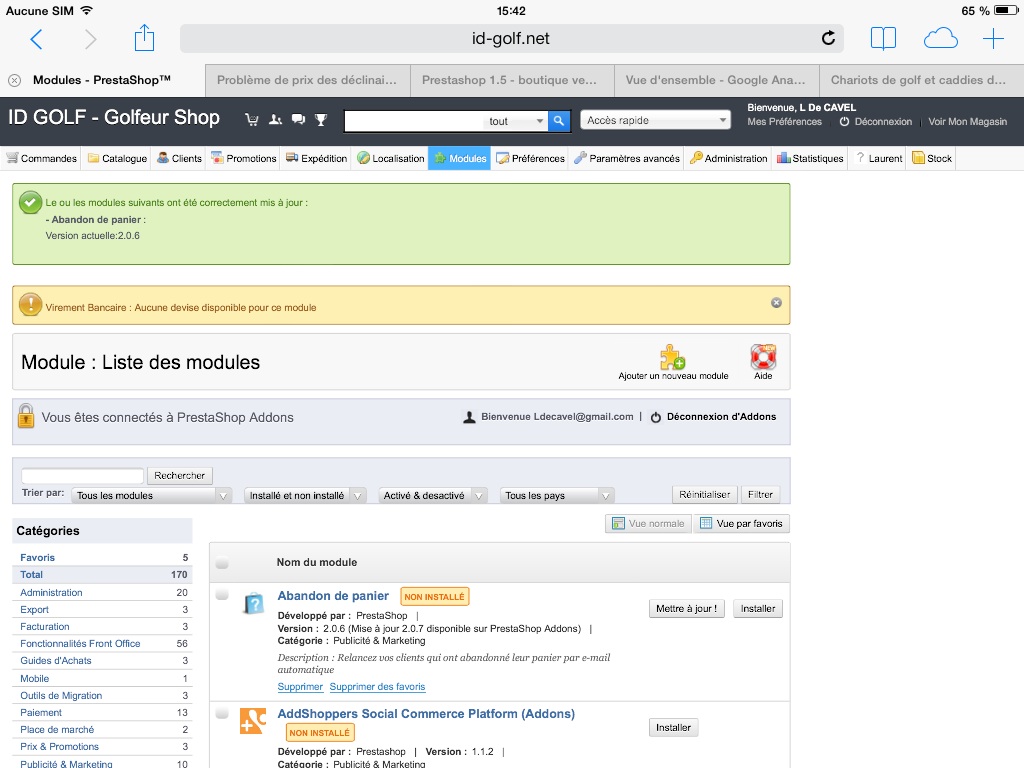
Task: Click Déconnexion d'Addons link
Action: tap(721, 417)
